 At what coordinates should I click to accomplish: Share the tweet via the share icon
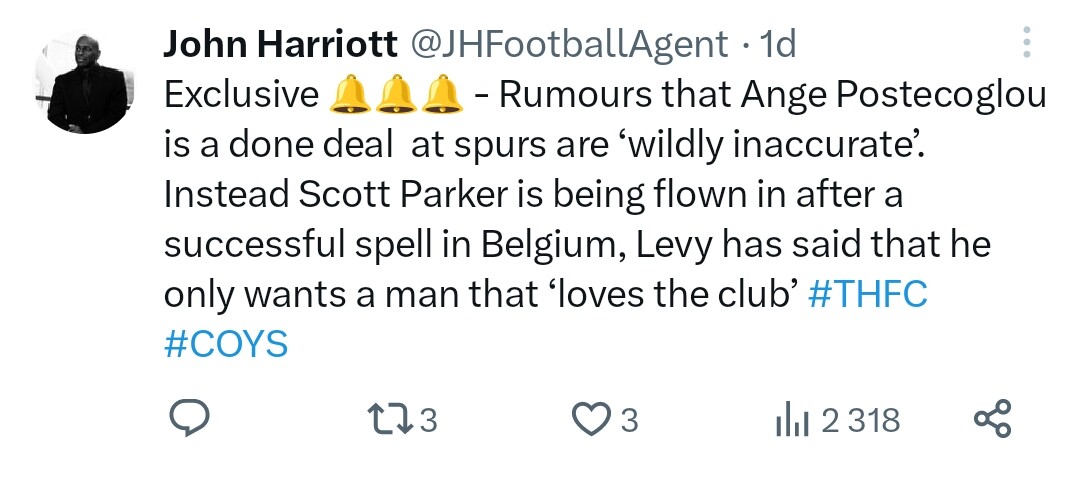tap(993, 419)
